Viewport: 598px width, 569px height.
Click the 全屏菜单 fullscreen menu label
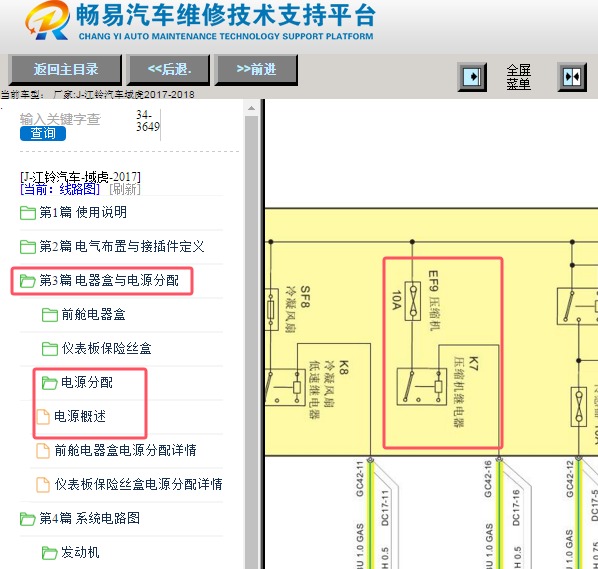pyautogui.click(x=518, y=77)
